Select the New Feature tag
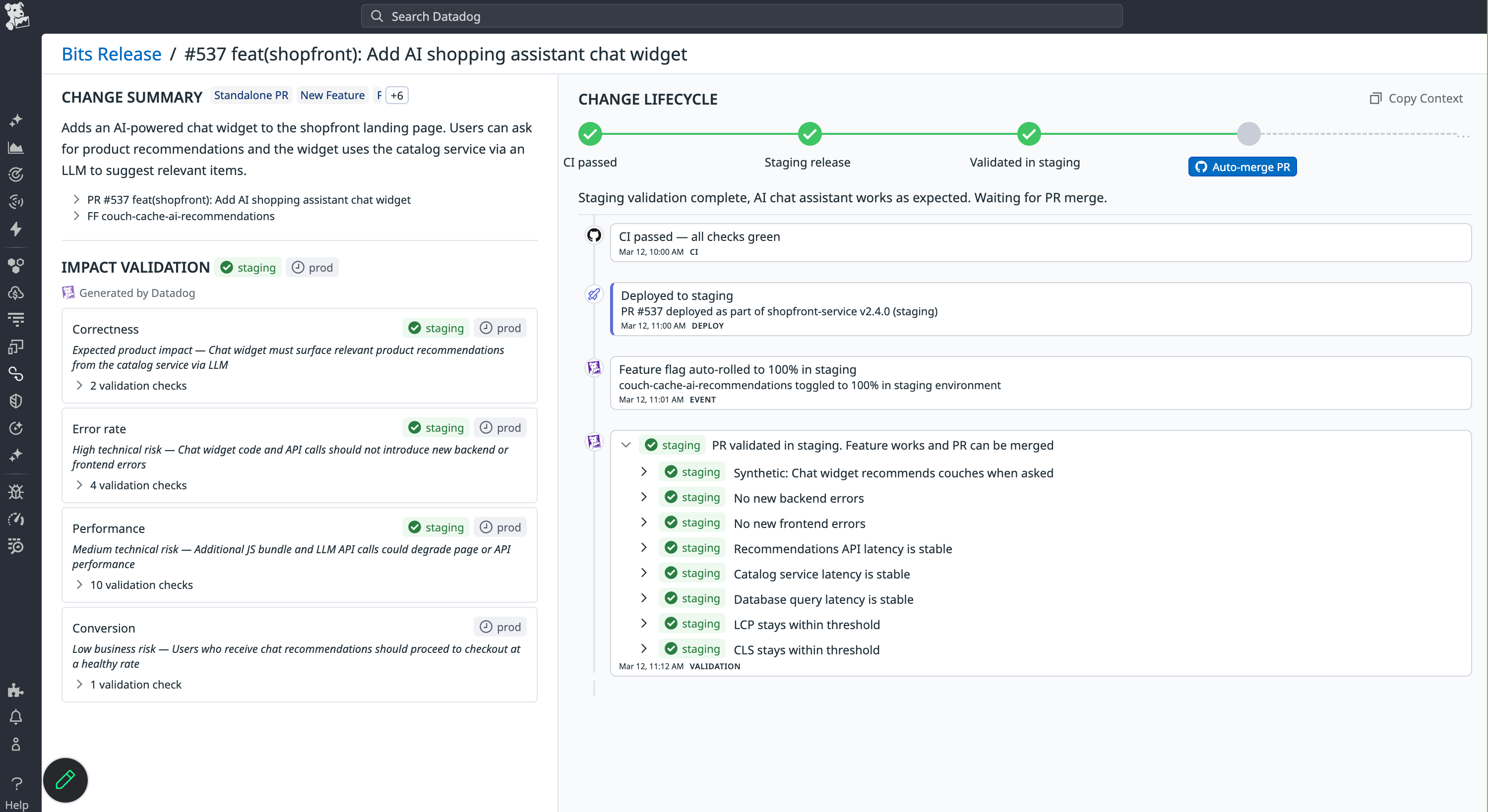 click(332, 95)
